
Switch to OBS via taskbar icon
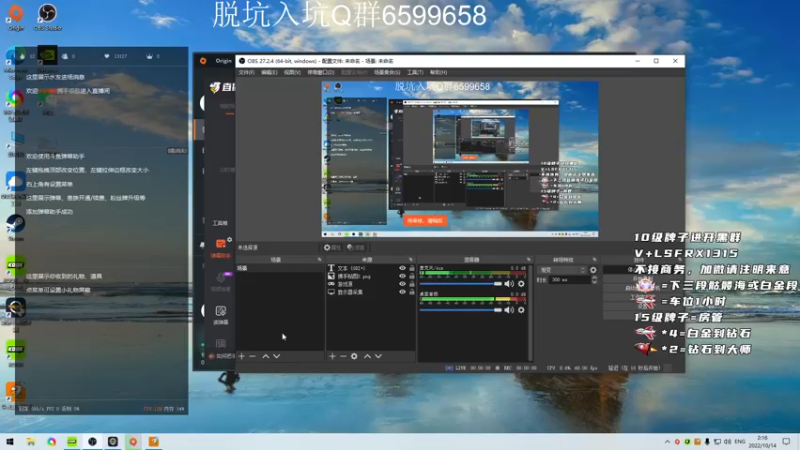[x=92, y=441]
